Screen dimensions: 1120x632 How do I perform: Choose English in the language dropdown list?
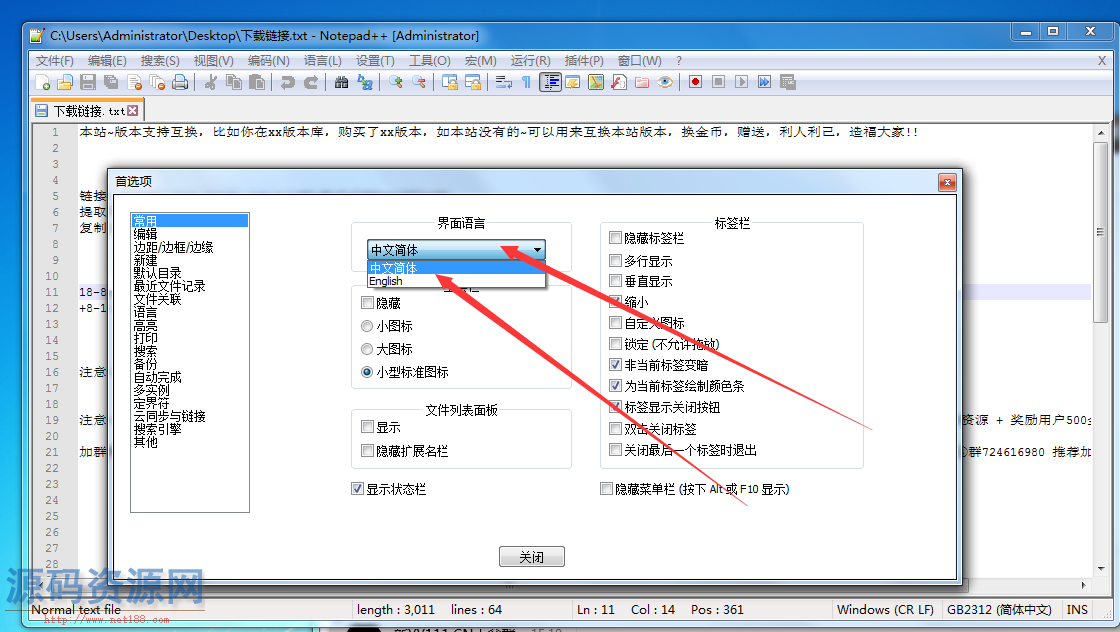click(456, 281)
